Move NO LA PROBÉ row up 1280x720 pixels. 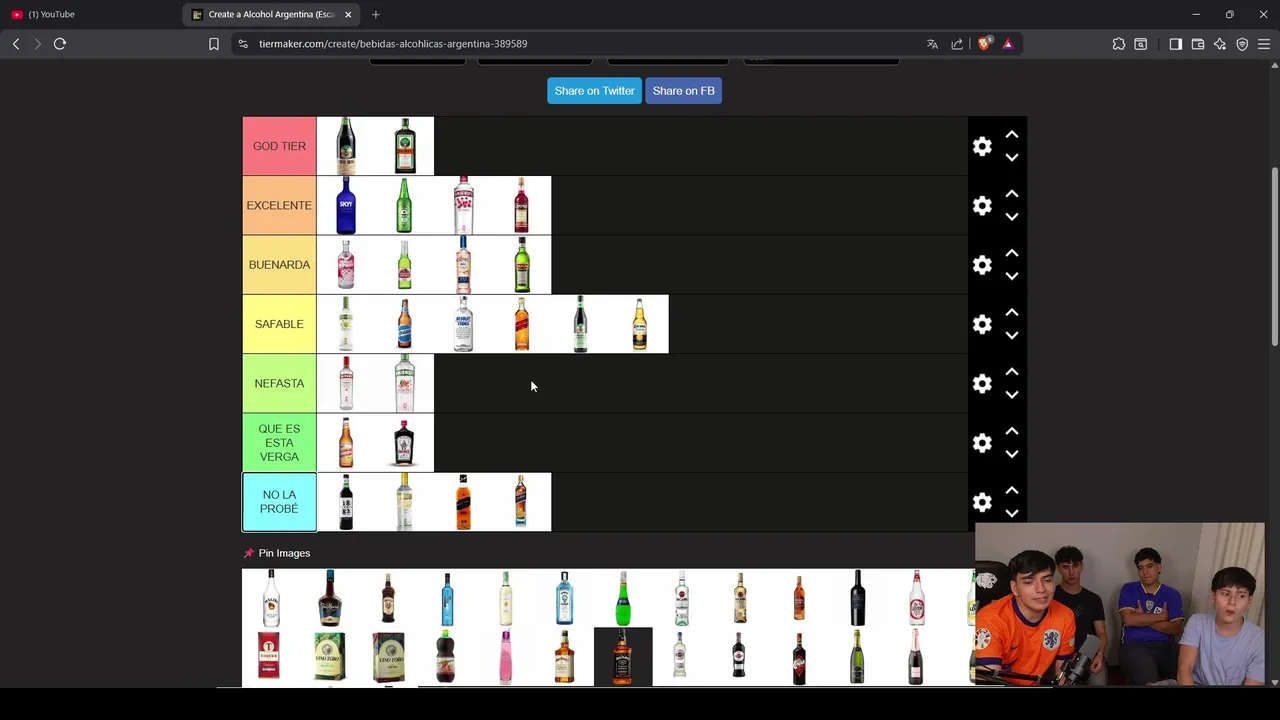tap(1012, 490)
